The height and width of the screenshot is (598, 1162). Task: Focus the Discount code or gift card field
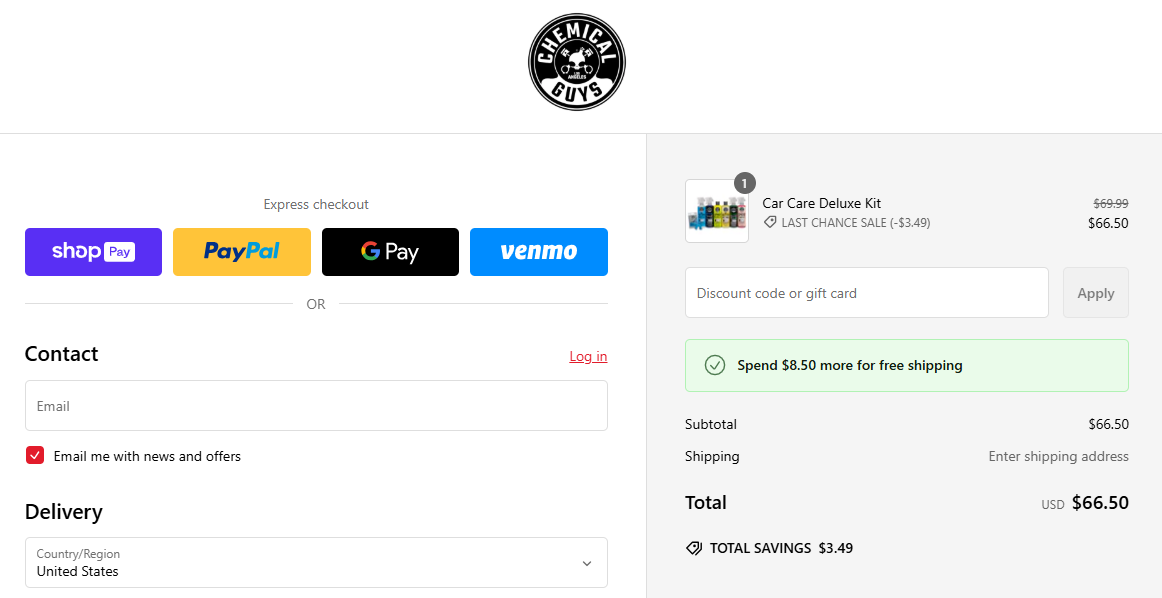click(866, 293)
